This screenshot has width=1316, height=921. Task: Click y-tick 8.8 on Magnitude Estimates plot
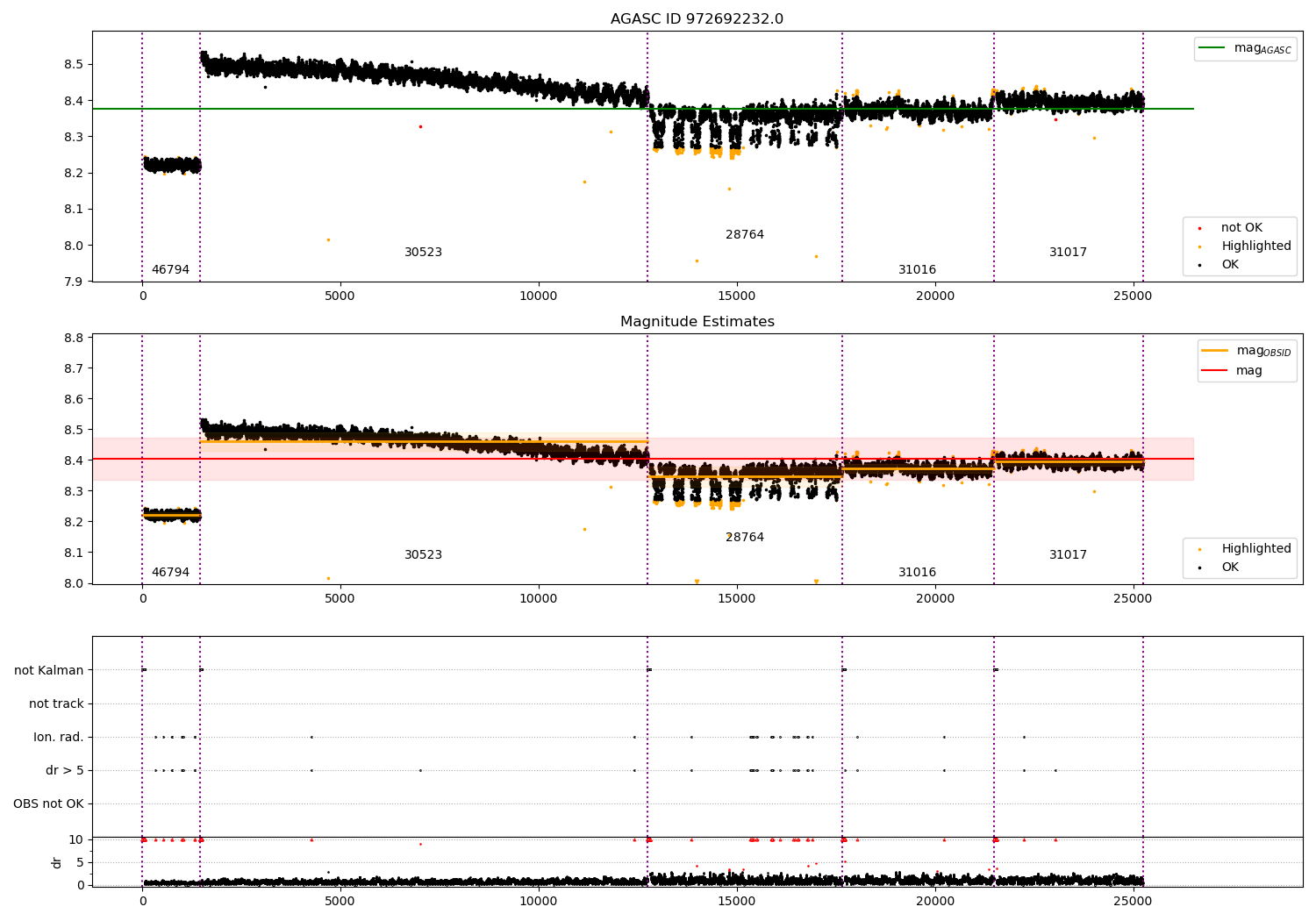[x=74, y=339]
